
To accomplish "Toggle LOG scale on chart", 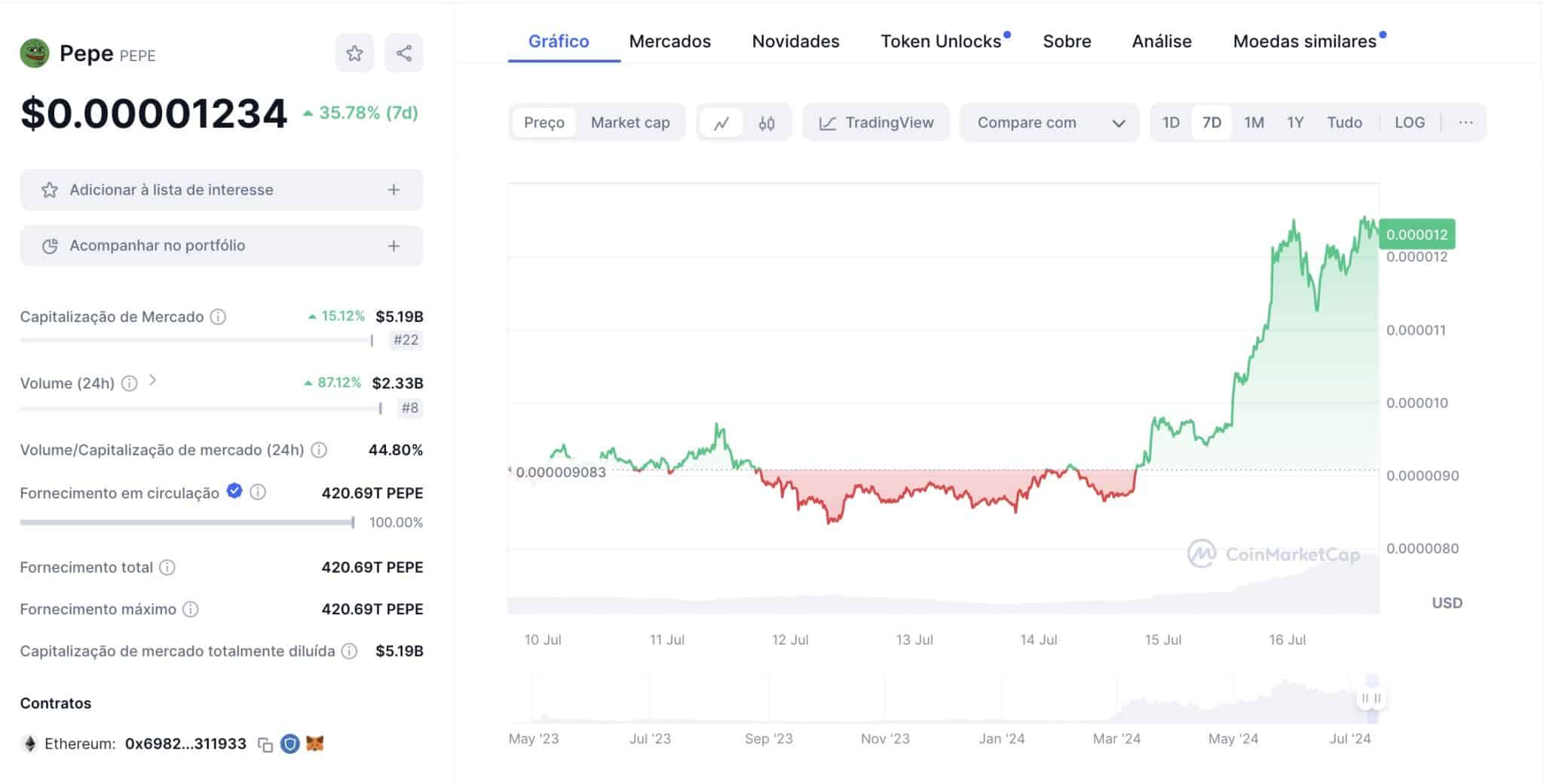I will coord(1409,122).
